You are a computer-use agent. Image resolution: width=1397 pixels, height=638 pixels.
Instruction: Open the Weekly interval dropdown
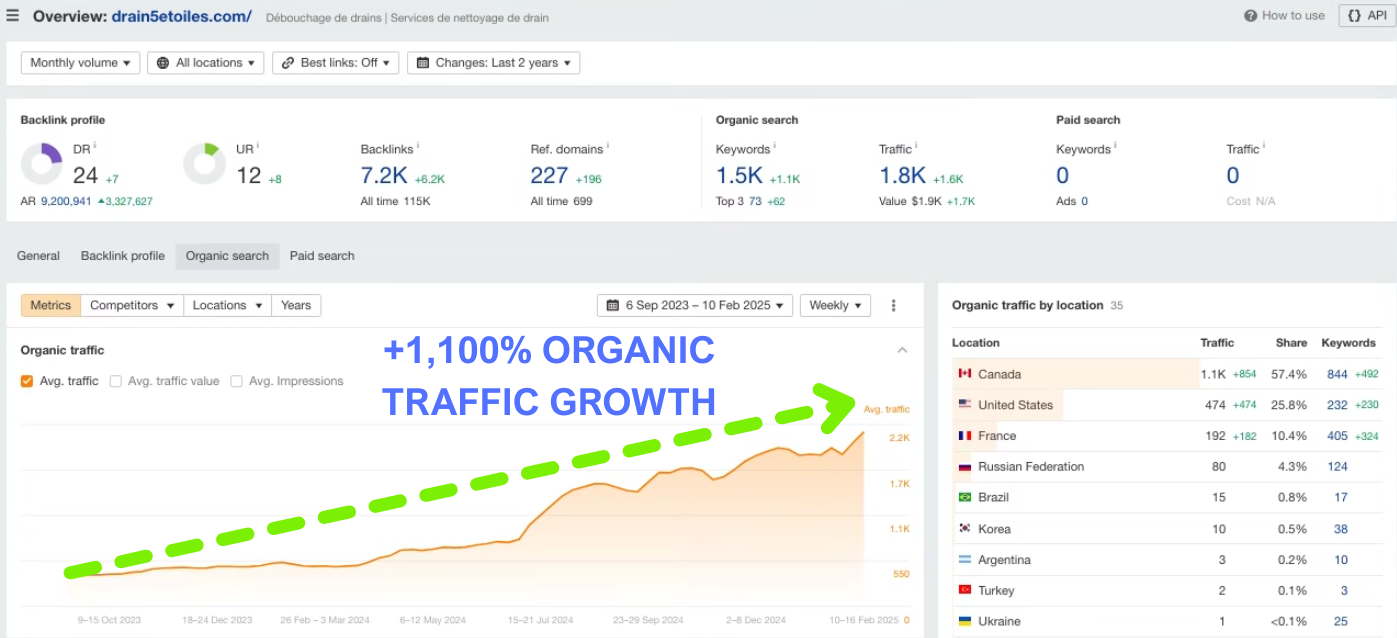tap(835, 305)
